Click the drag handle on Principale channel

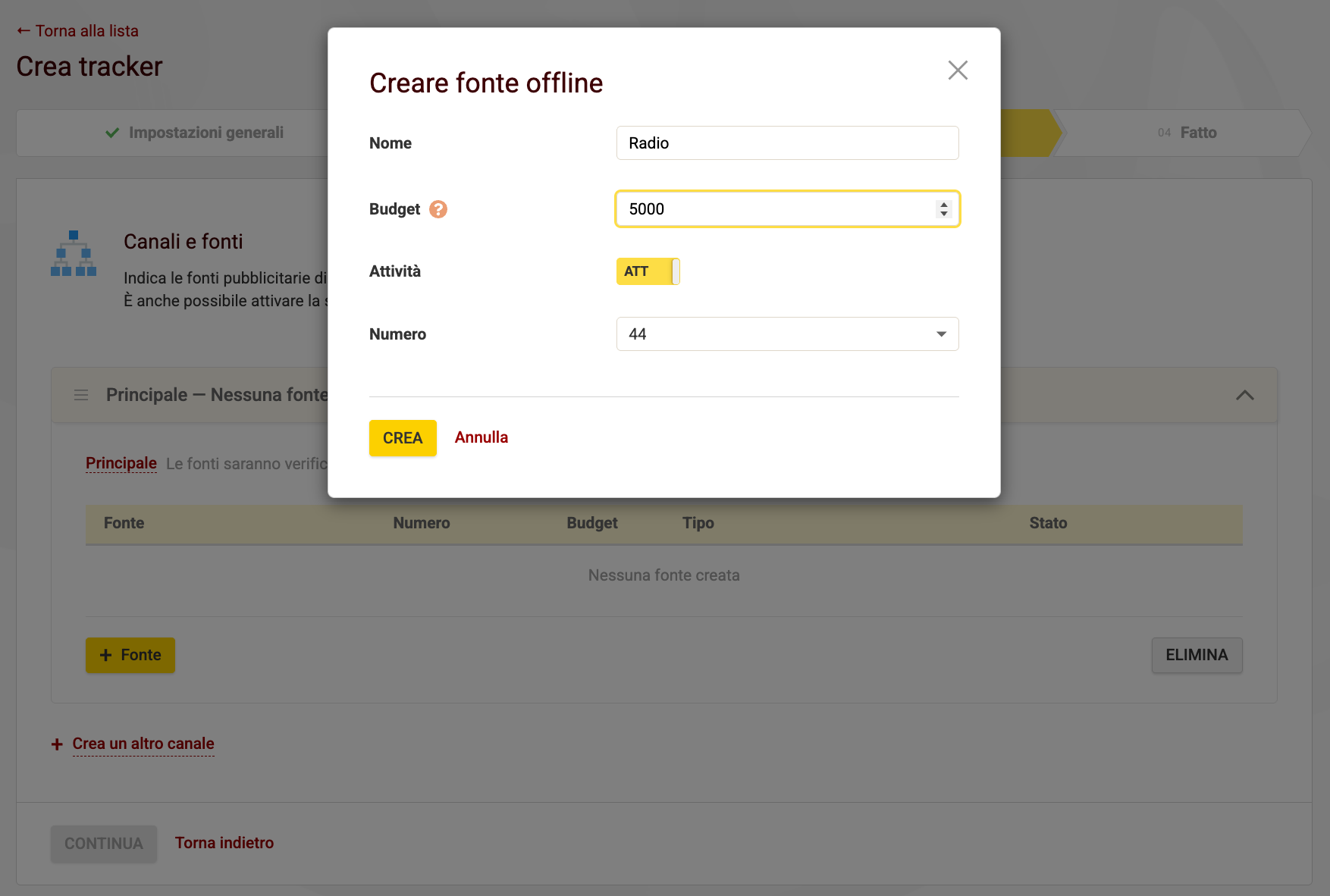81,394
